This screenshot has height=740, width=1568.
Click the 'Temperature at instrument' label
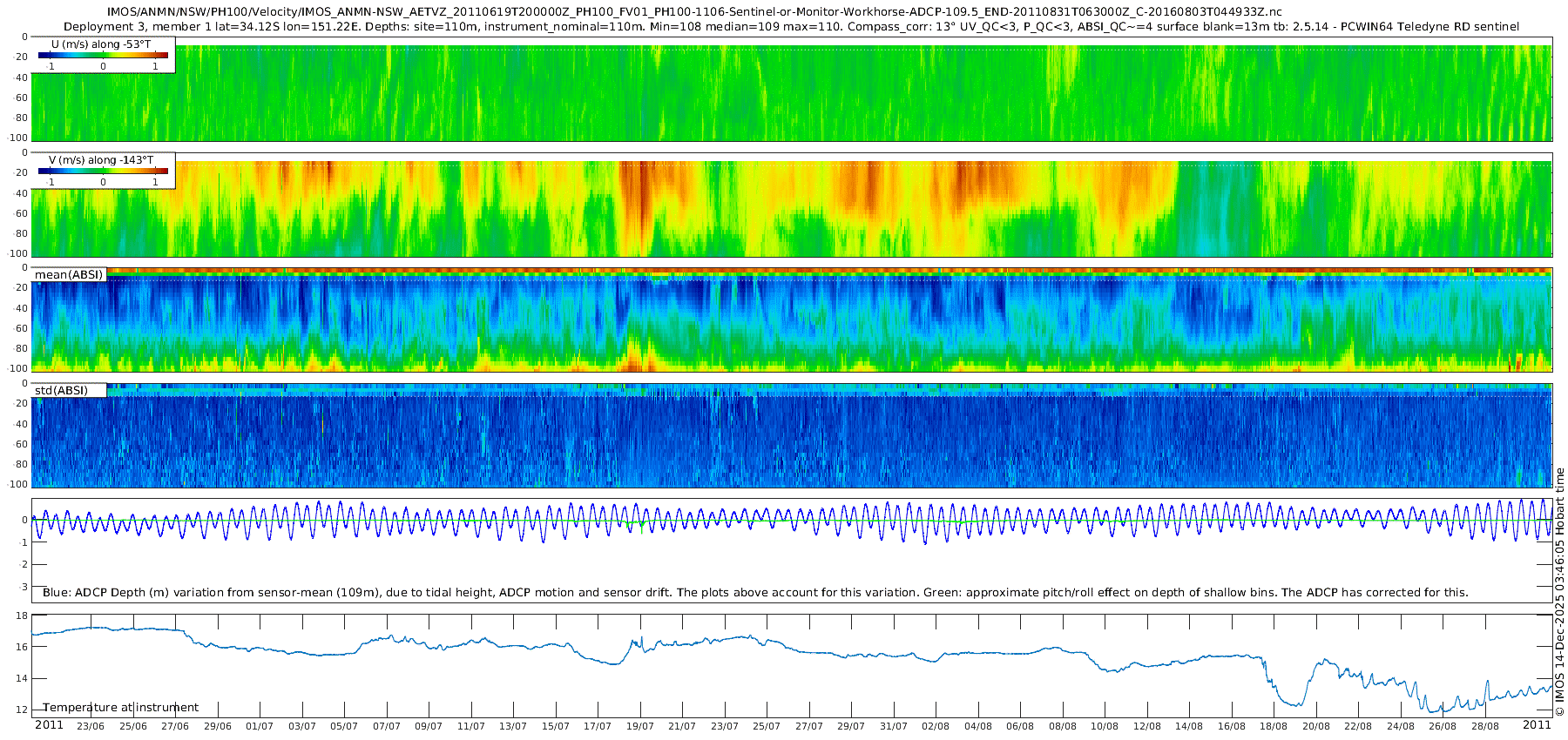(121, 708)
